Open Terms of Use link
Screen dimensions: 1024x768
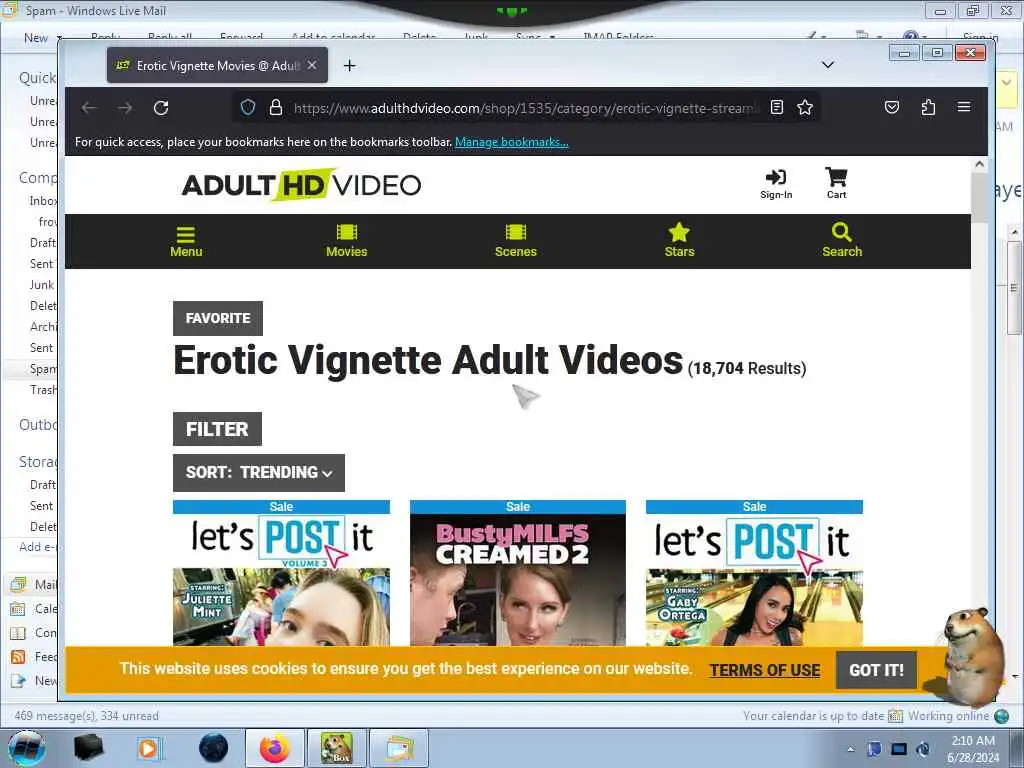(x=765, y=670)
